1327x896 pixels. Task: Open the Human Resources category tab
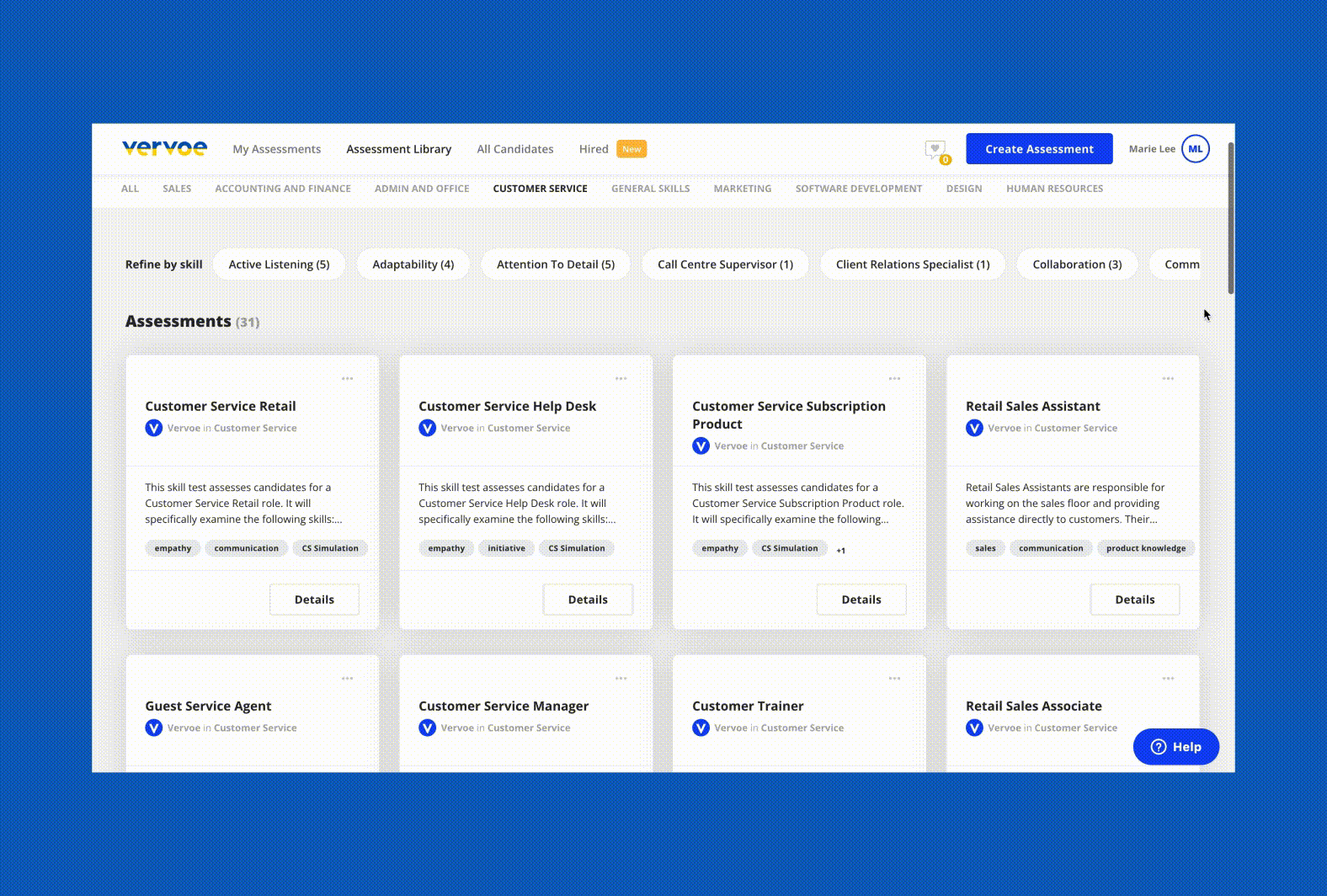1054,189
